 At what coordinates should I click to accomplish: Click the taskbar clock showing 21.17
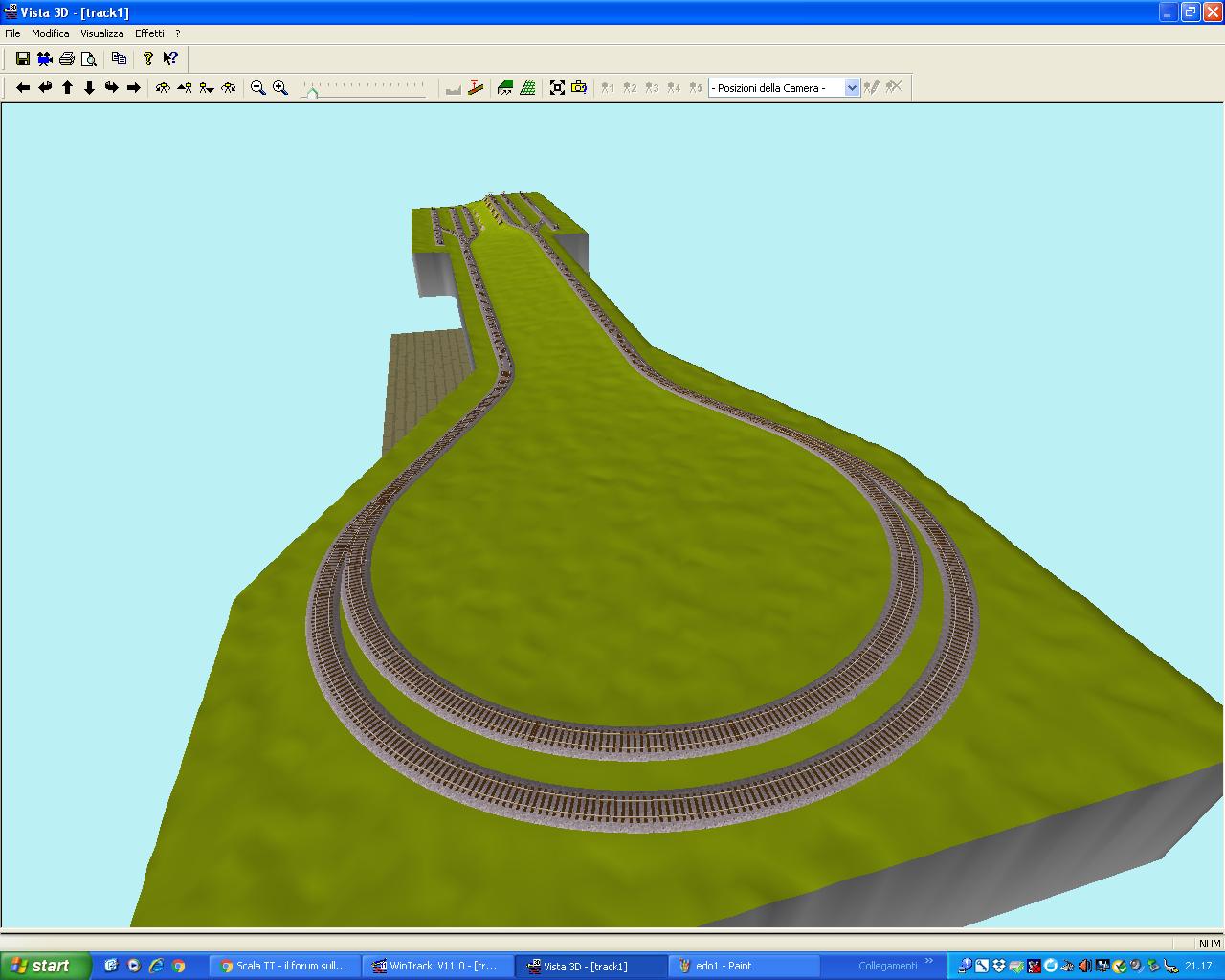click(x=1198, y=966)
